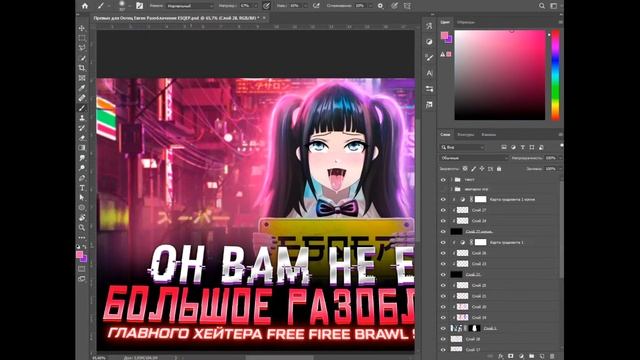The width and height of the screenshot is (640, 360).
Task: Lock transparent pixels
Action: point(465,169)
